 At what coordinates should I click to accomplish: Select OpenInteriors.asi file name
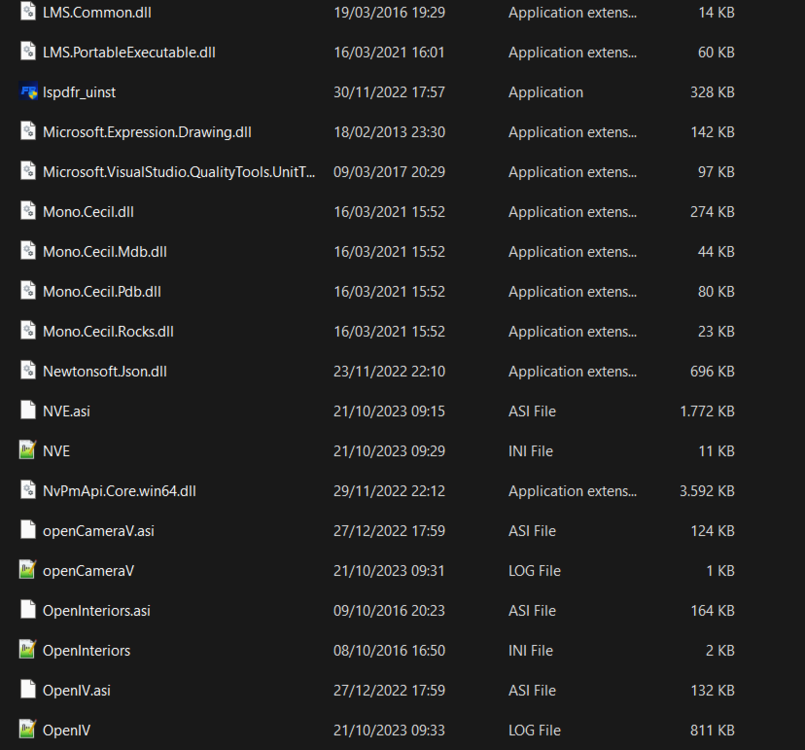(97, 610)
